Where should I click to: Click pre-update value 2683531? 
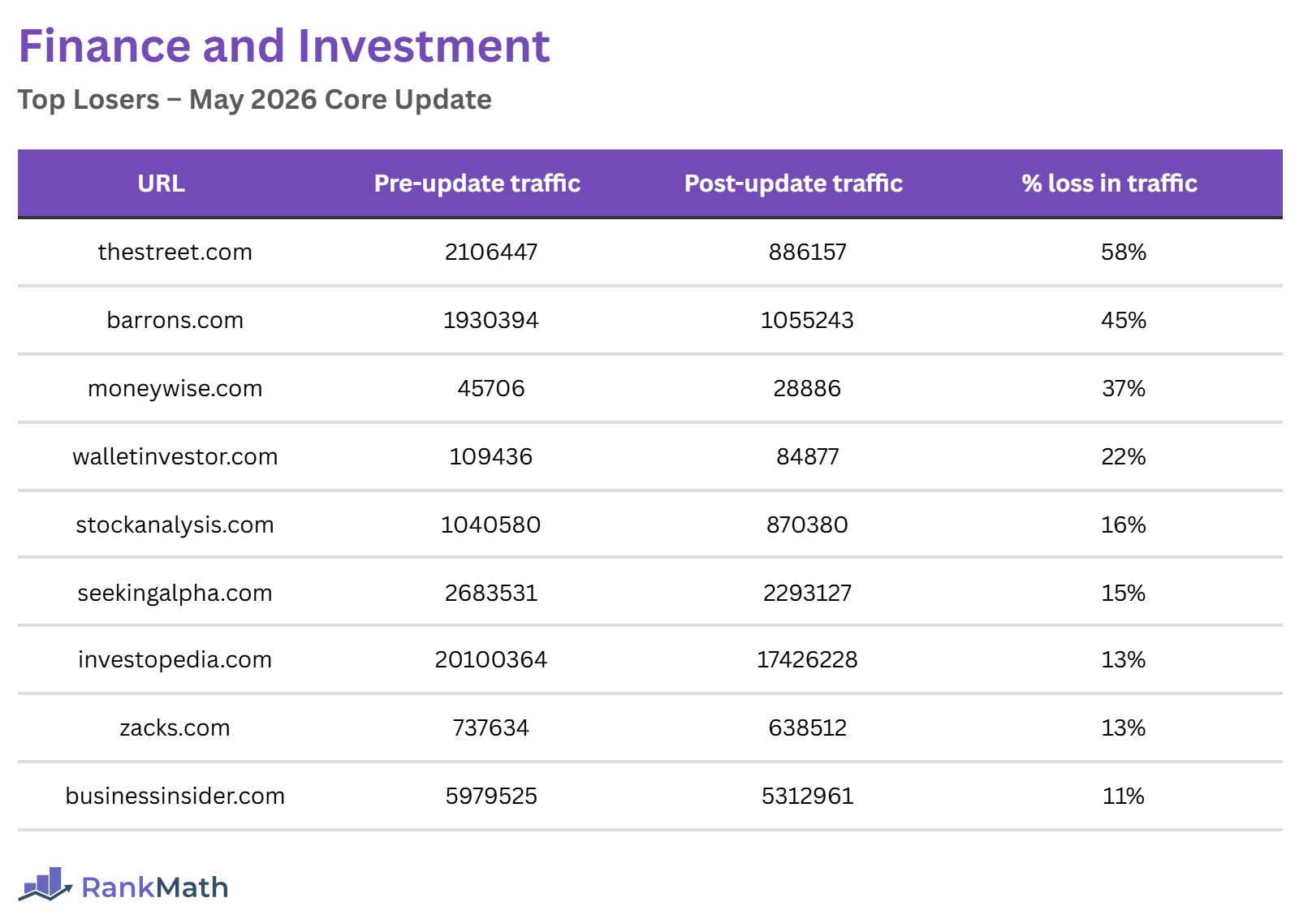tap(491, 593)
